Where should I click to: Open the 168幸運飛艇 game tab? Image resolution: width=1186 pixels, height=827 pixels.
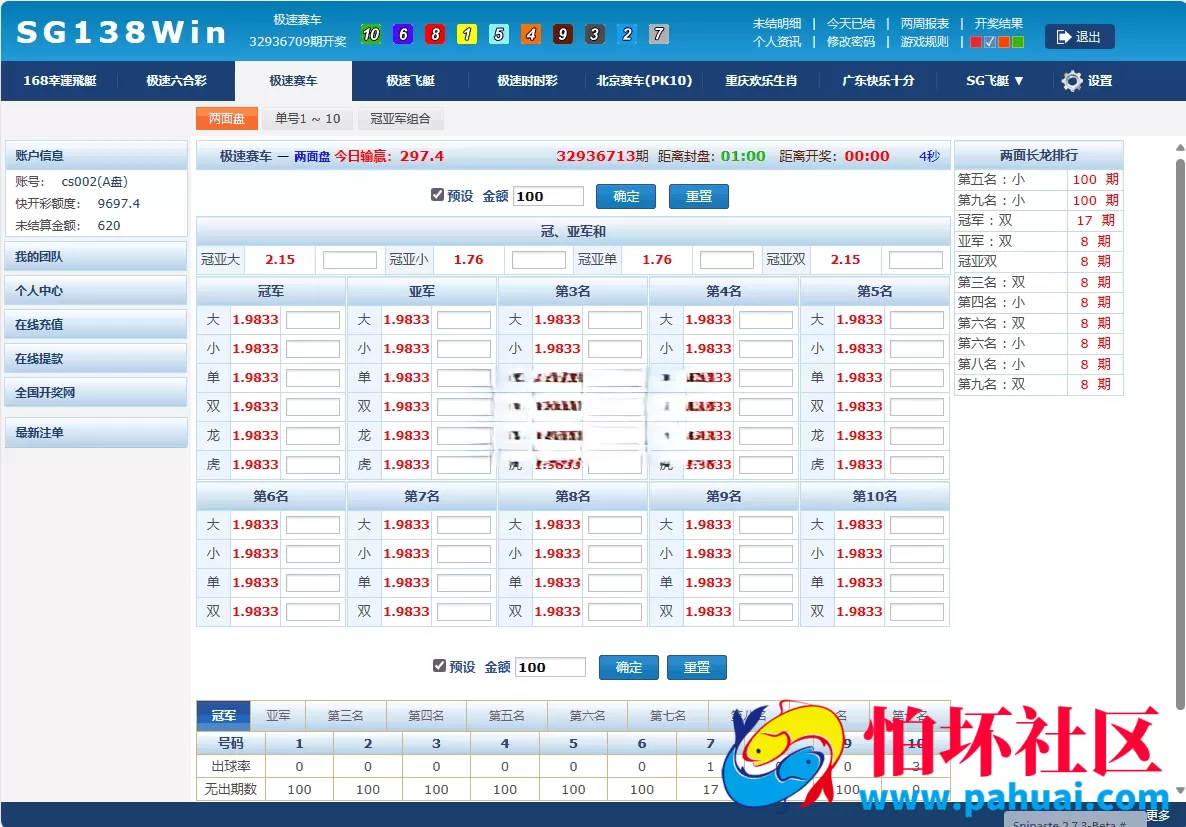(60, 81)
